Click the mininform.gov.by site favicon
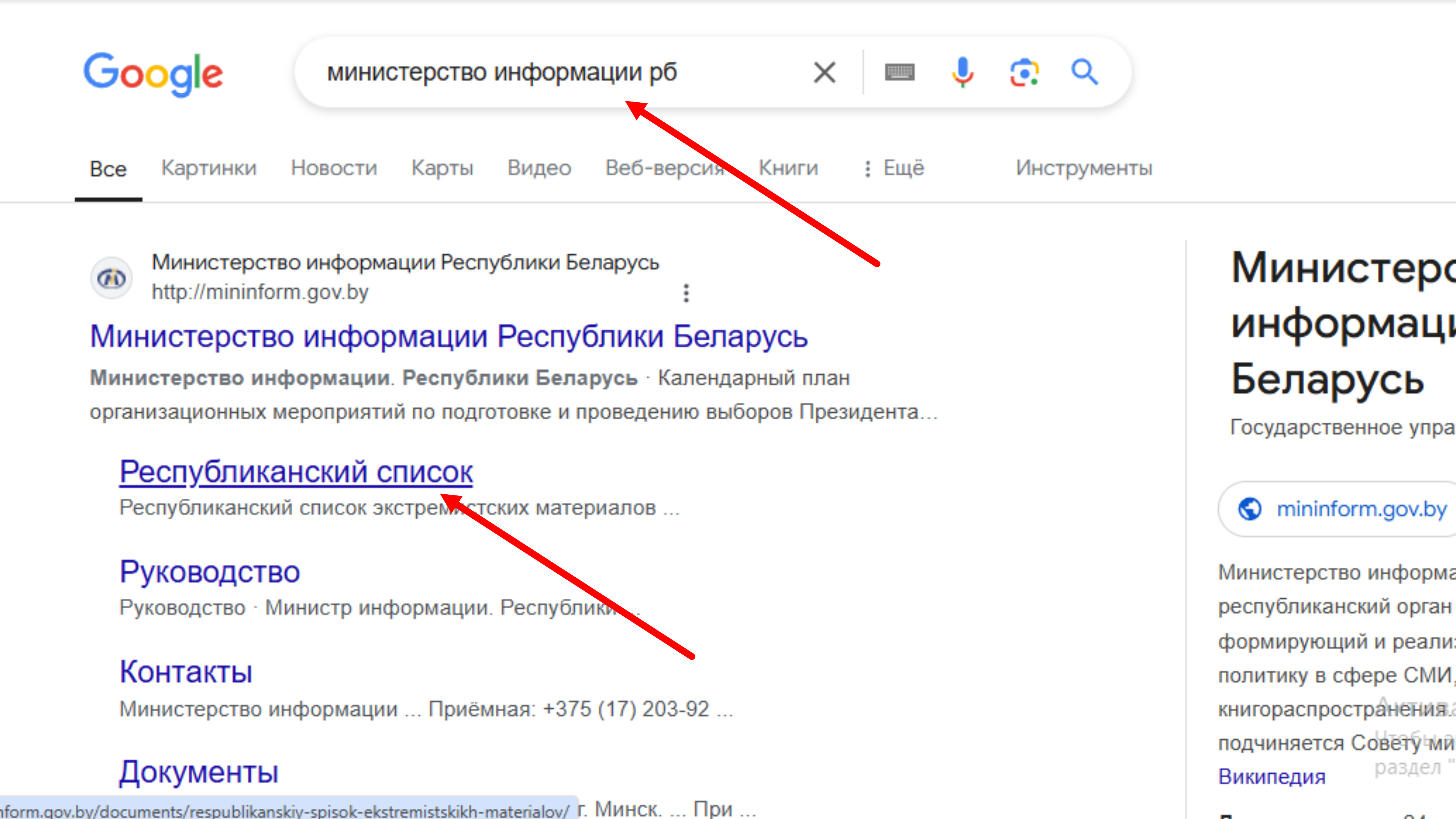Viewport: 1456px width, 819px height. [112, 277]
